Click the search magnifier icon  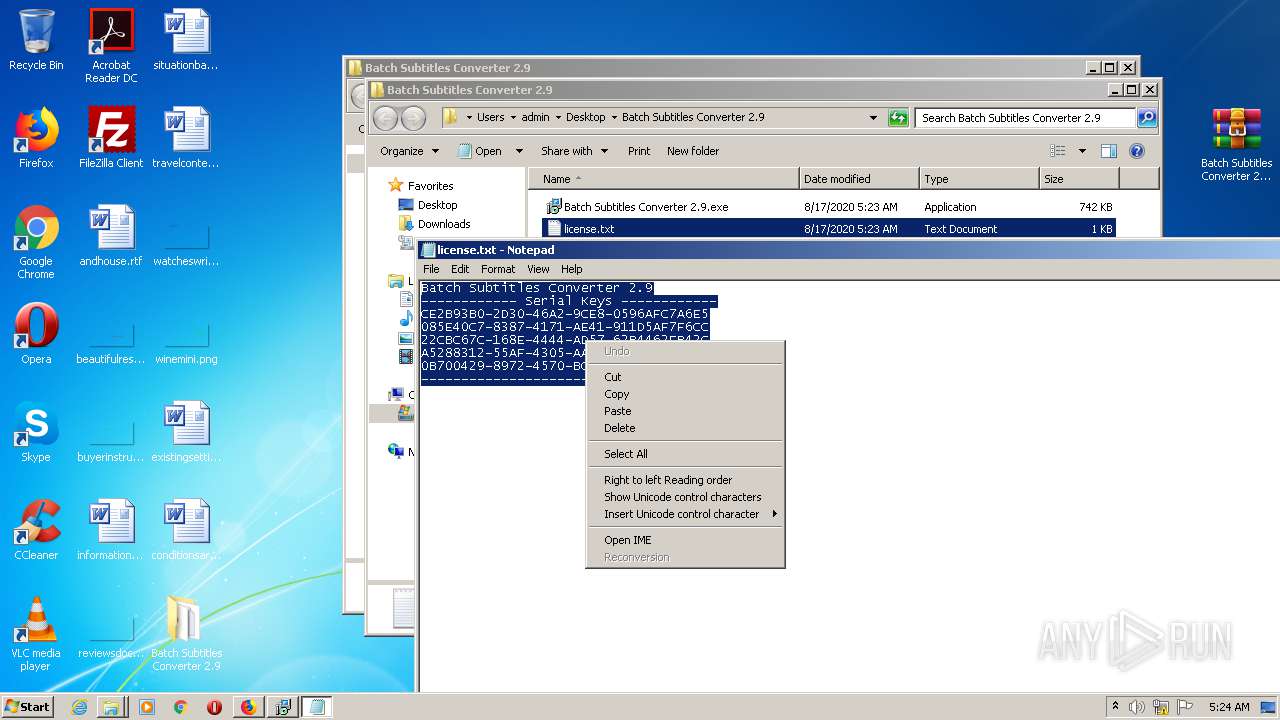click(1147, 118)
